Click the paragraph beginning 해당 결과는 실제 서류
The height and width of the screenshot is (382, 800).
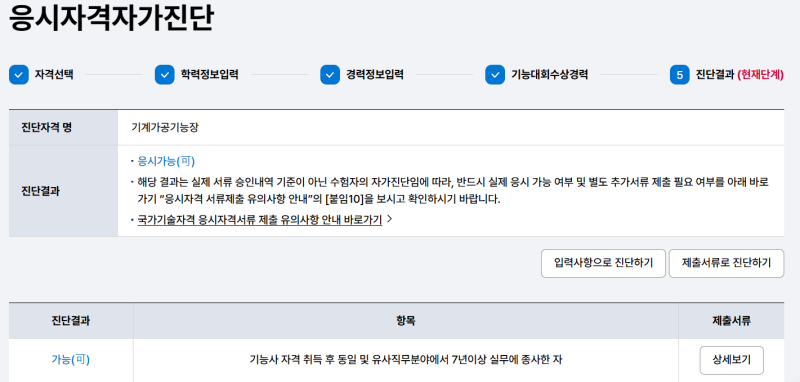click(x=453, y=190)
